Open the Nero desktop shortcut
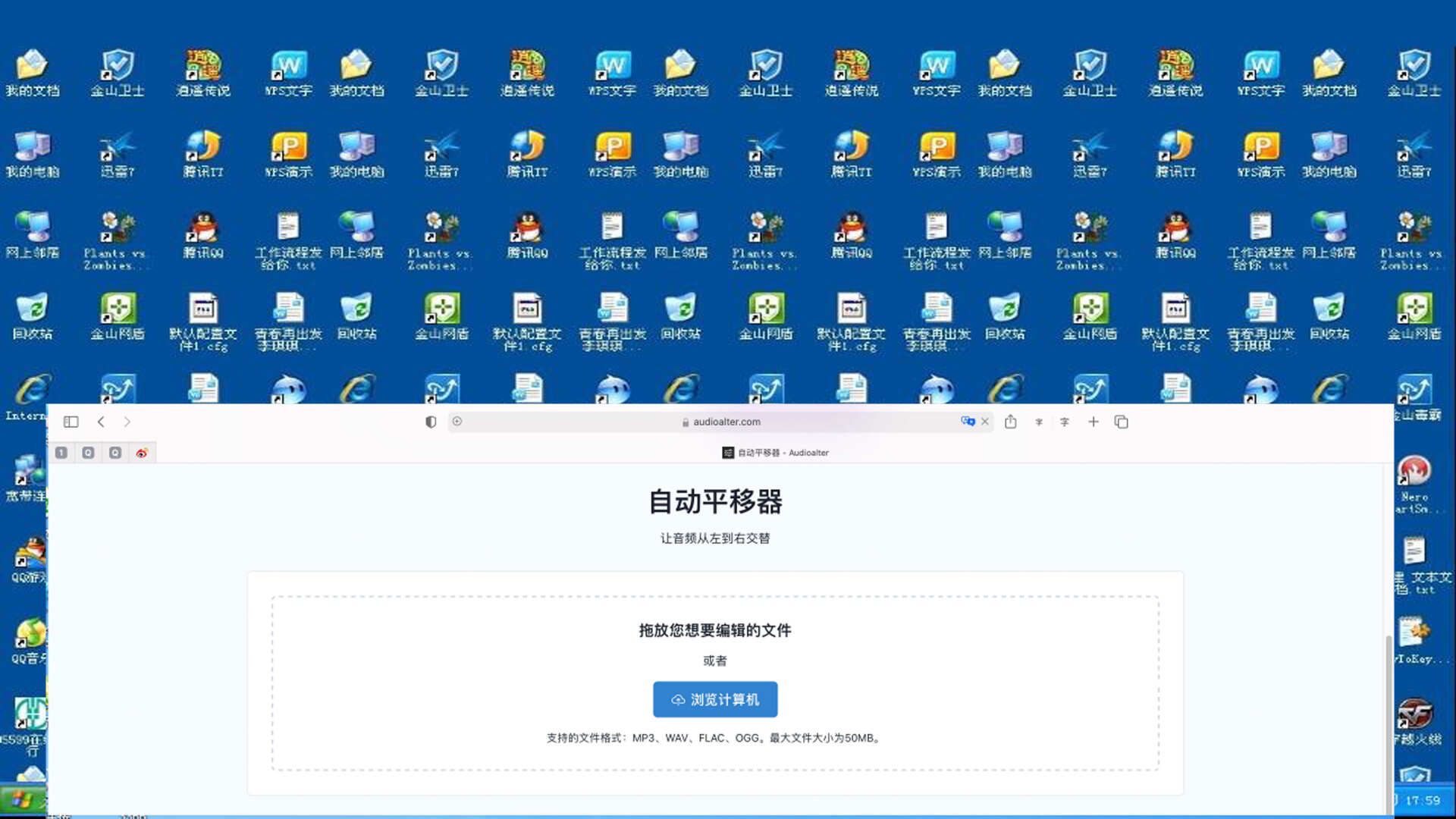This screenshot has width=1456, height=819. click(1414, 484)
